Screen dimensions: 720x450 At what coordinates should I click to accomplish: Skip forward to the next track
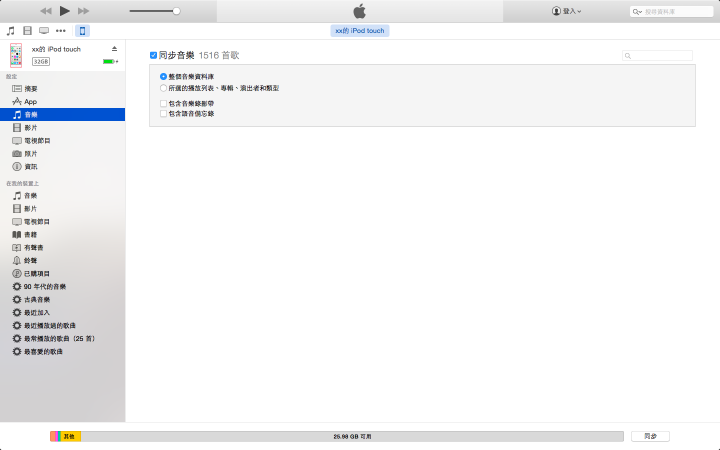click(x=83, y=11)
